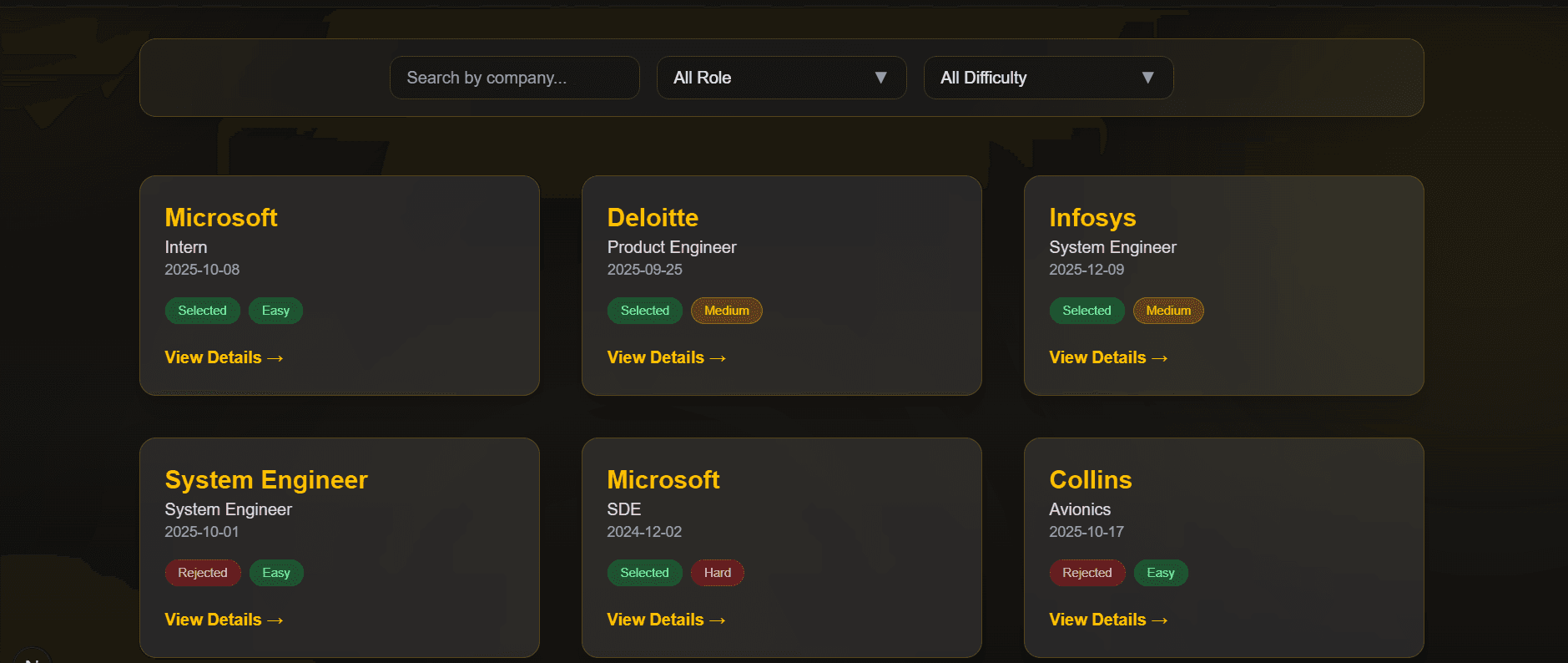
Task: Click the date 2024-12-02
Action: (644, 532)
